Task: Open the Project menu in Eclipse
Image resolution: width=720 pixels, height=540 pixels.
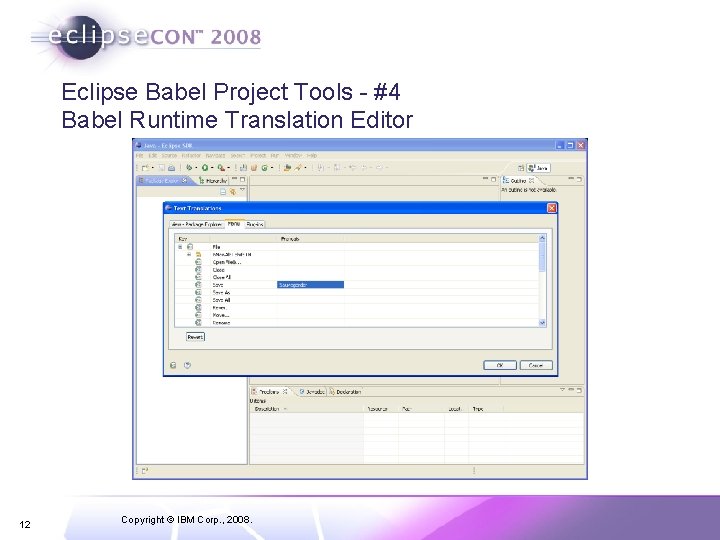Action: click(258, 156)
